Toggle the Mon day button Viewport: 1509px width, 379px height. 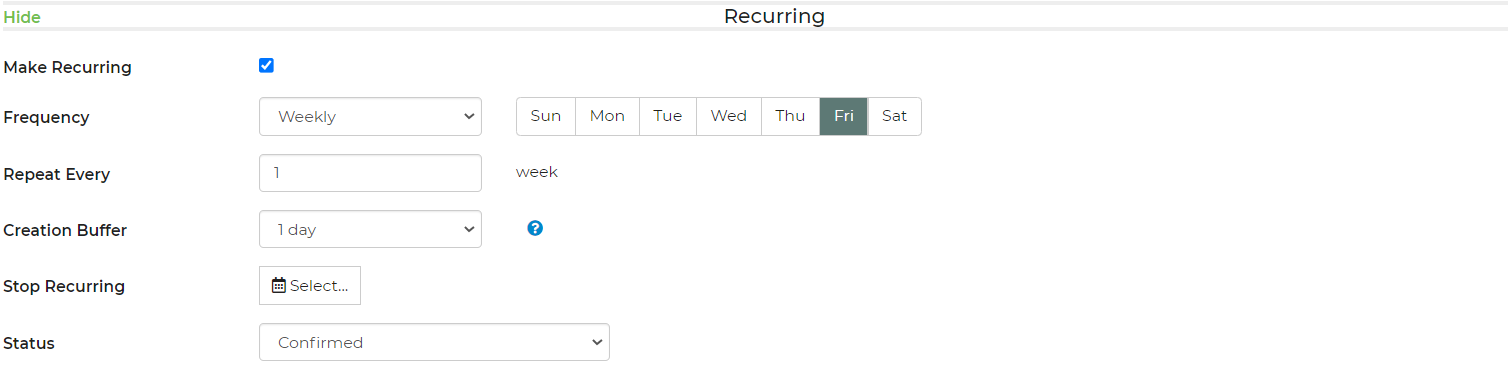coord(607,116)
